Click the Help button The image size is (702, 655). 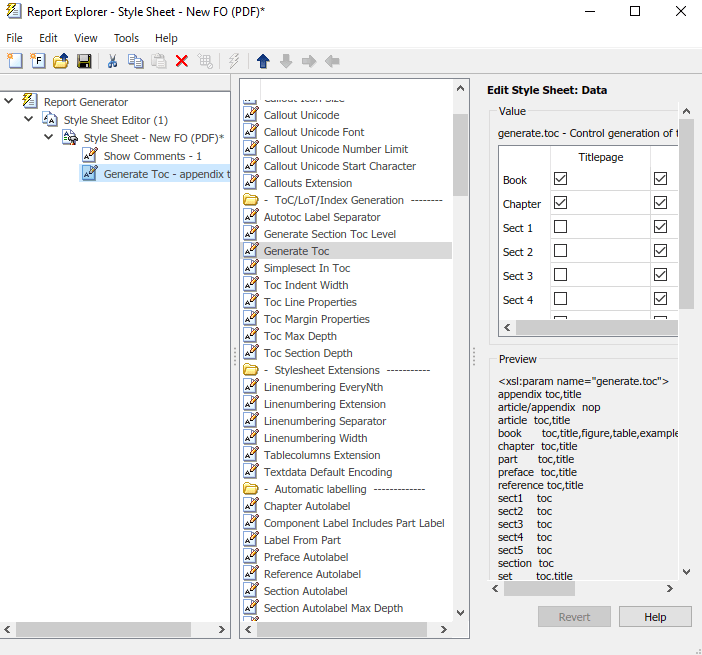click(x=655, y=617)
